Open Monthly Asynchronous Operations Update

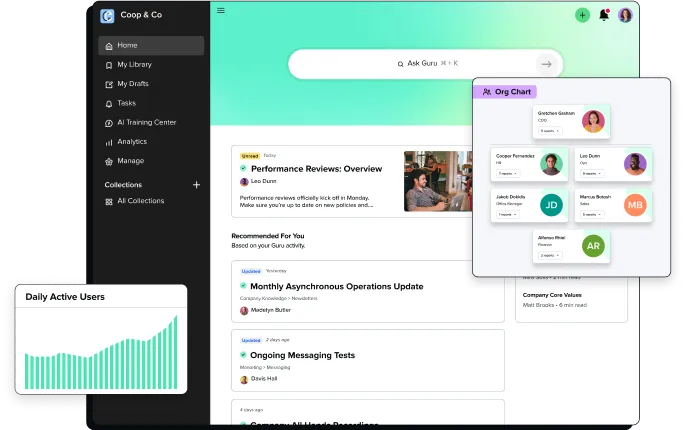pos(337,286)
